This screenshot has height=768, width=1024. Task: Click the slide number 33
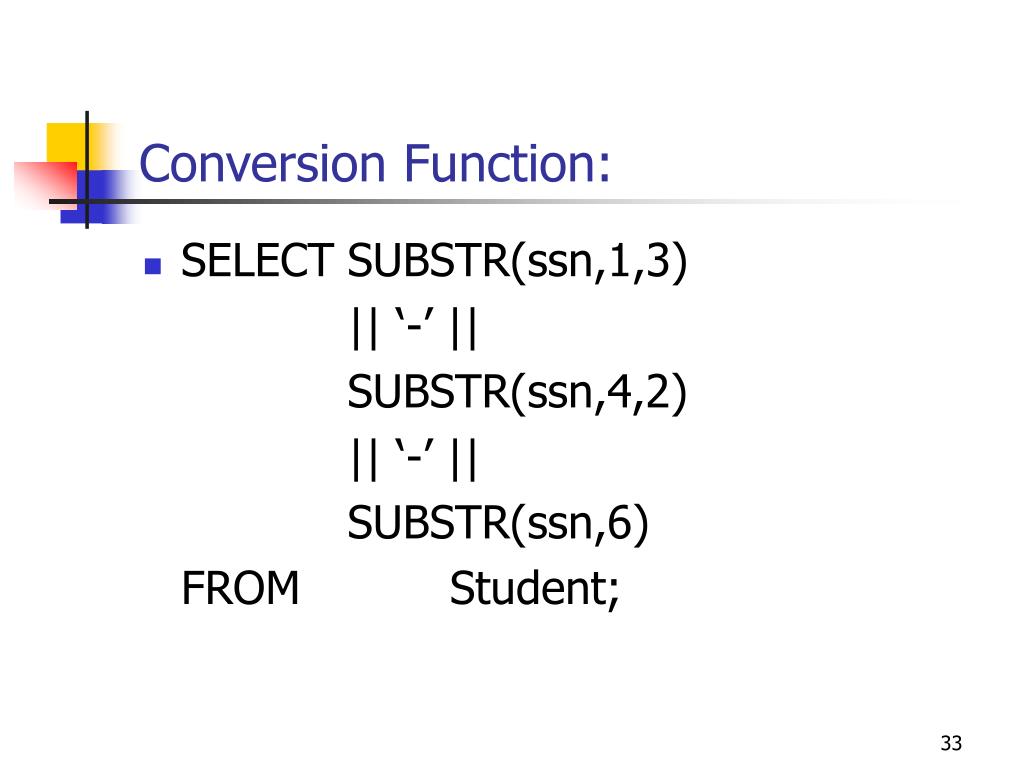(952, 743)
